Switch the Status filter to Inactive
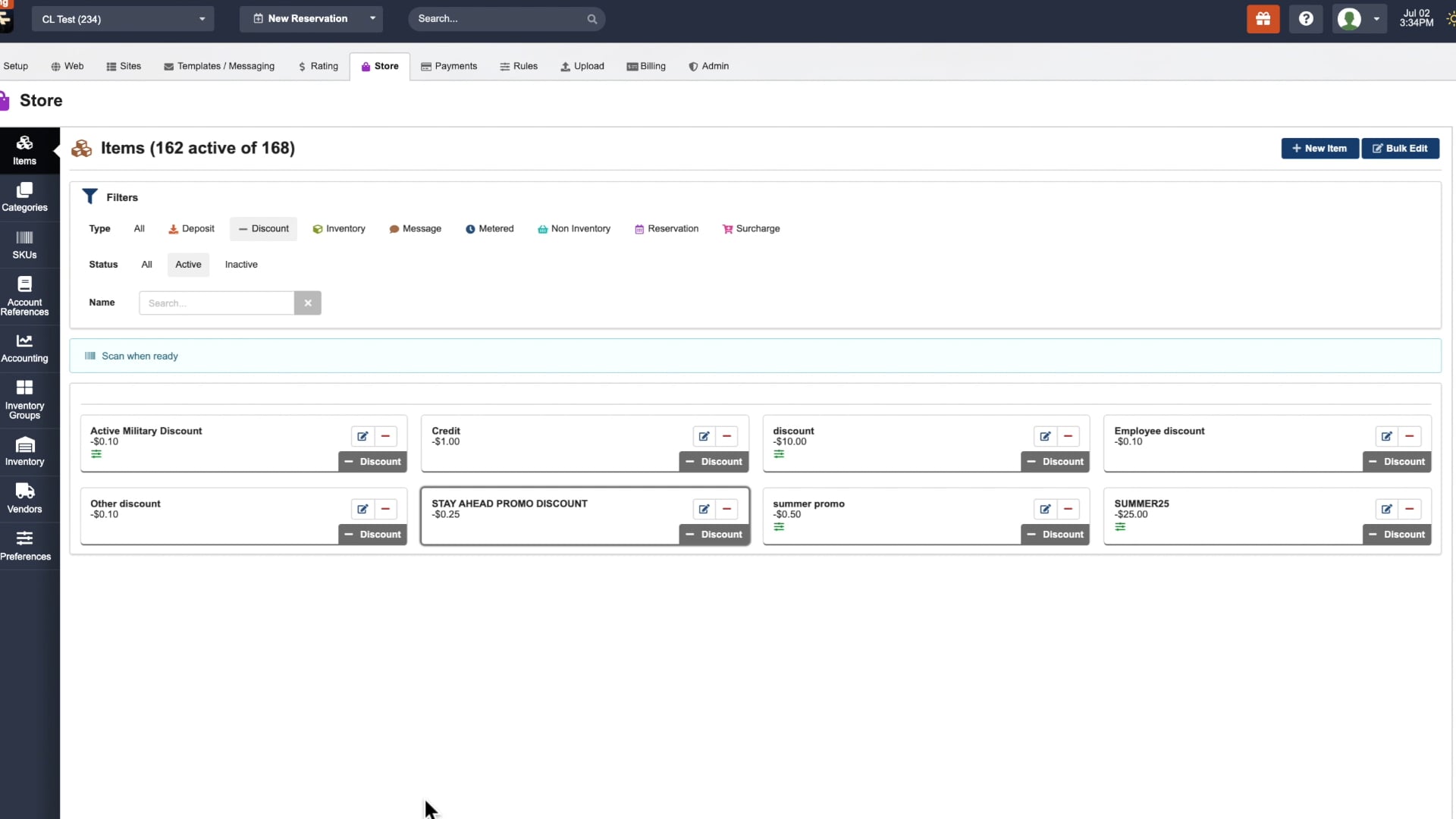Screen dimensions: 1456x819 coord(241,265)
